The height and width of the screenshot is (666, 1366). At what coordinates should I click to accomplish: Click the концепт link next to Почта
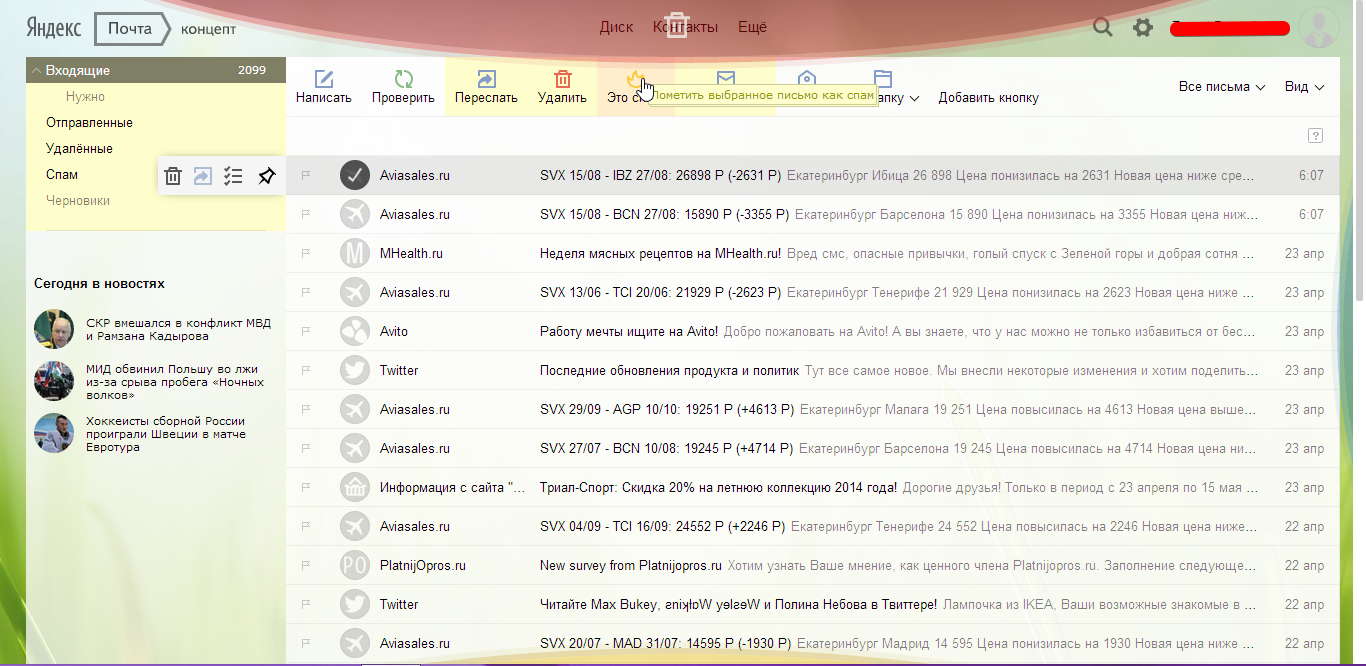tap(208, 29)
